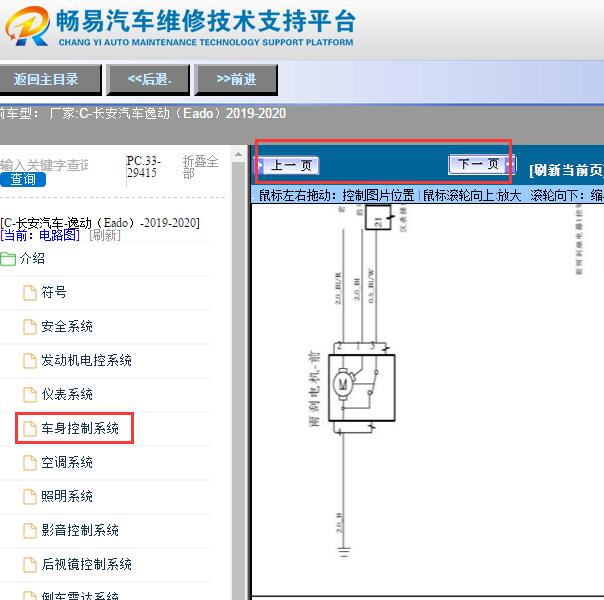Click the document icon beside 符号
The image size is (604, 600).
tap(30, 293)
